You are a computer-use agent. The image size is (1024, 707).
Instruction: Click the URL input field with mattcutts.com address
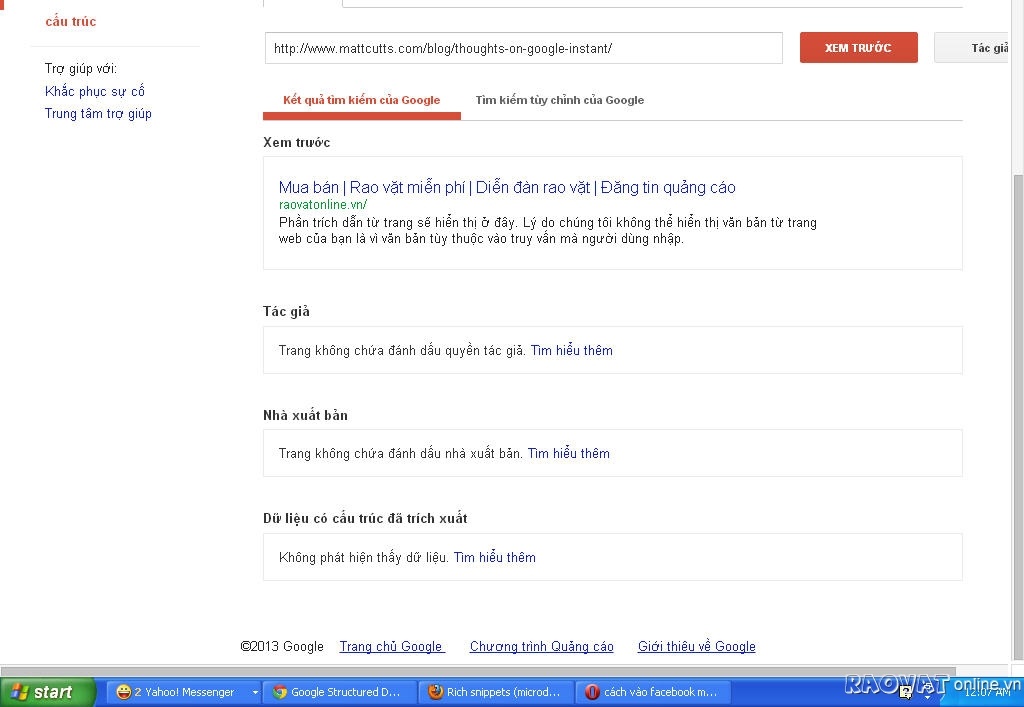[524, 48]
